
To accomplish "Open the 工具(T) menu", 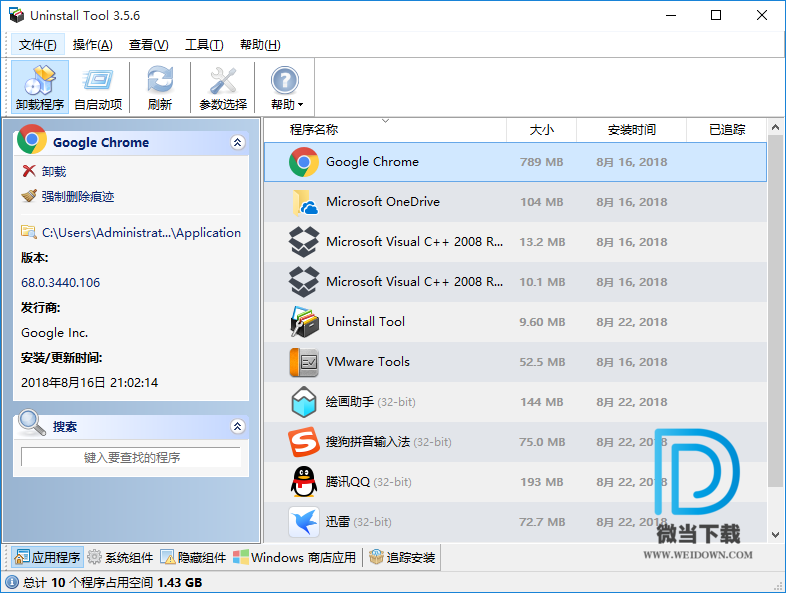I will click(x=204, y=45).
